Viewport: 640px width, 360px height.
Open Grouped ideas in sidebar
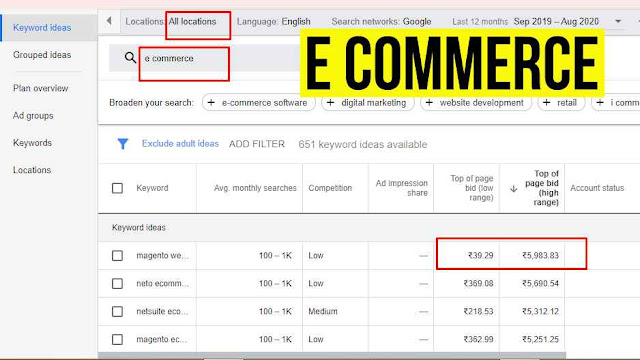click(42, 55)
